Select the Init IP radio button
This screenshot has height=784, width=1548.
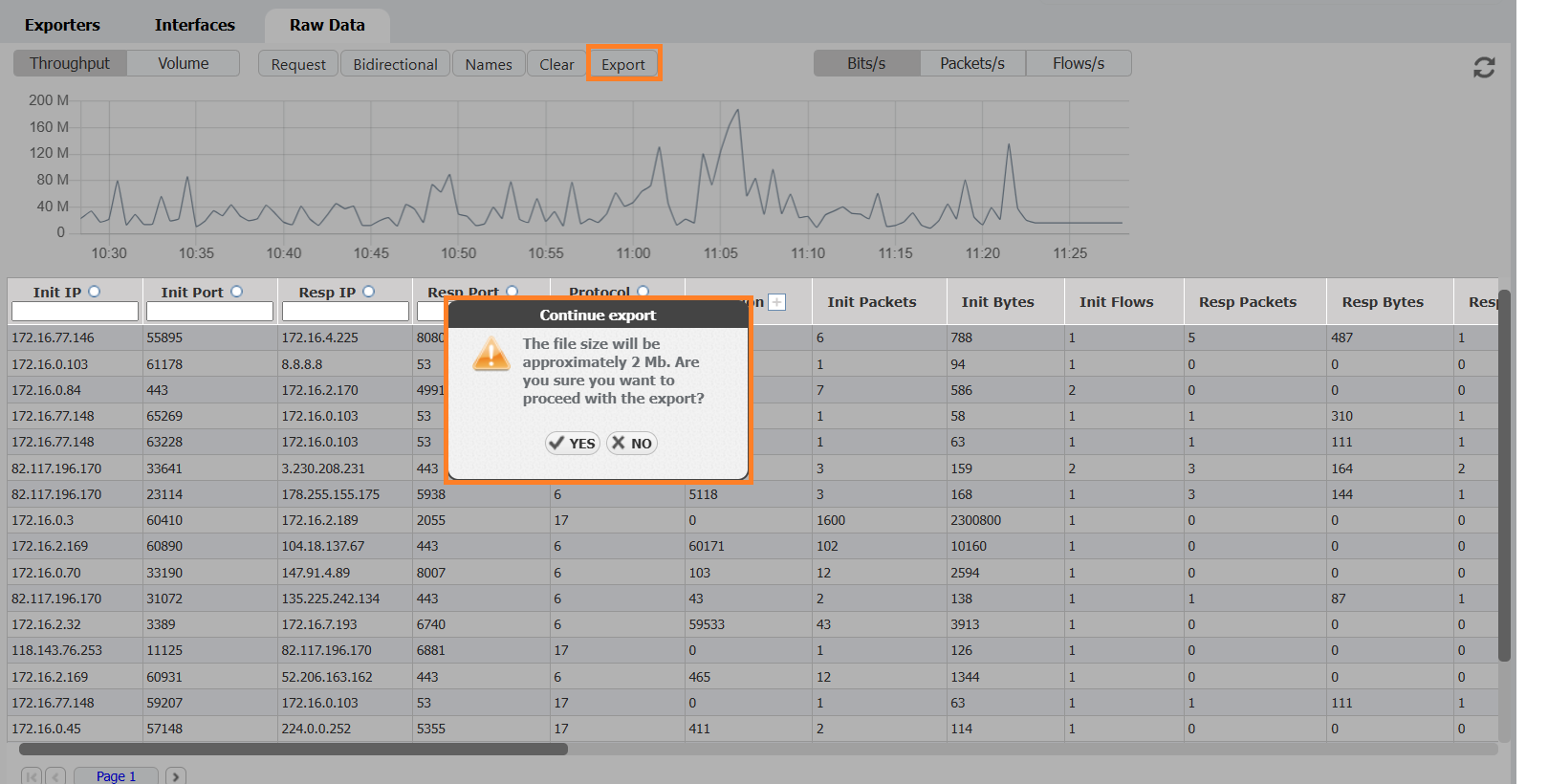[x=94, y=292]
